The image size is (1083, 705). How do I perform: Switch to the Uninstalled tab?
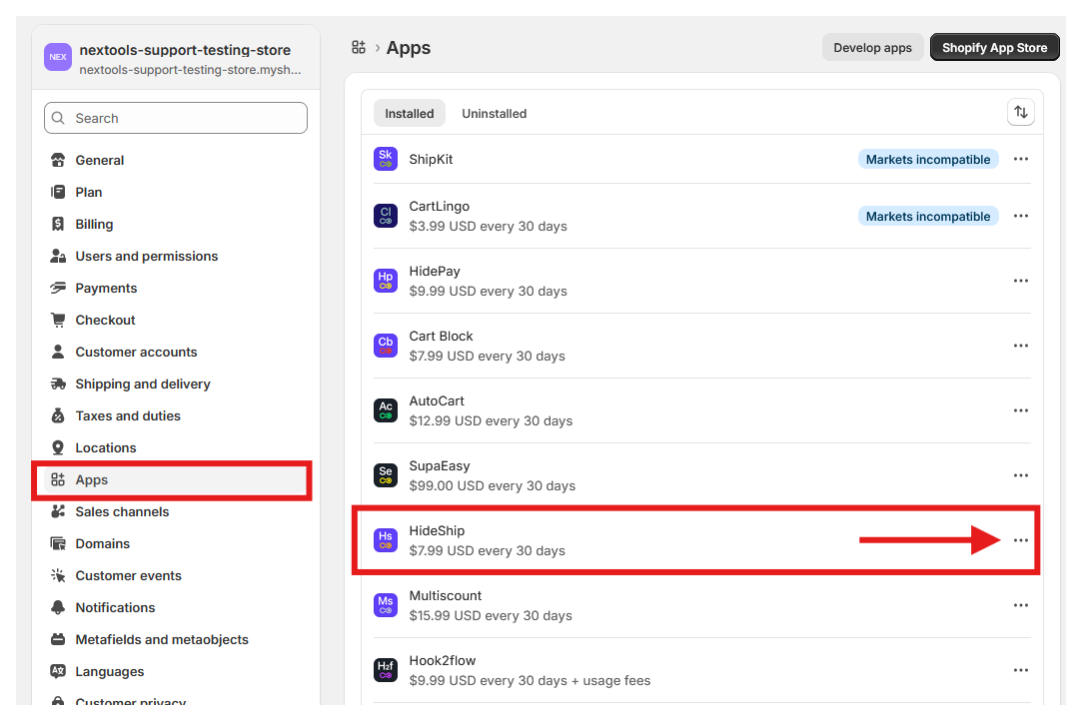click(494, 114)
